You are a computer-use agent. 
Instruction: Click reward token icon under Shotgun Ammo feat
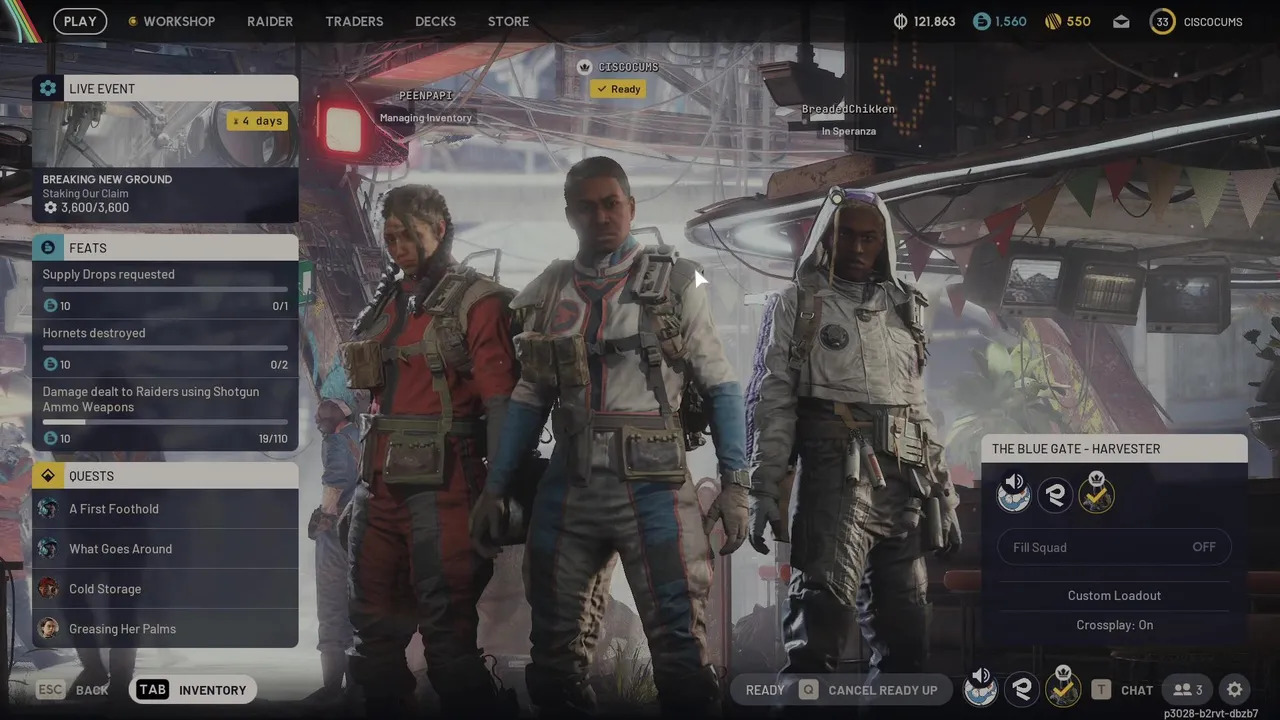click(x=51, y=438)
